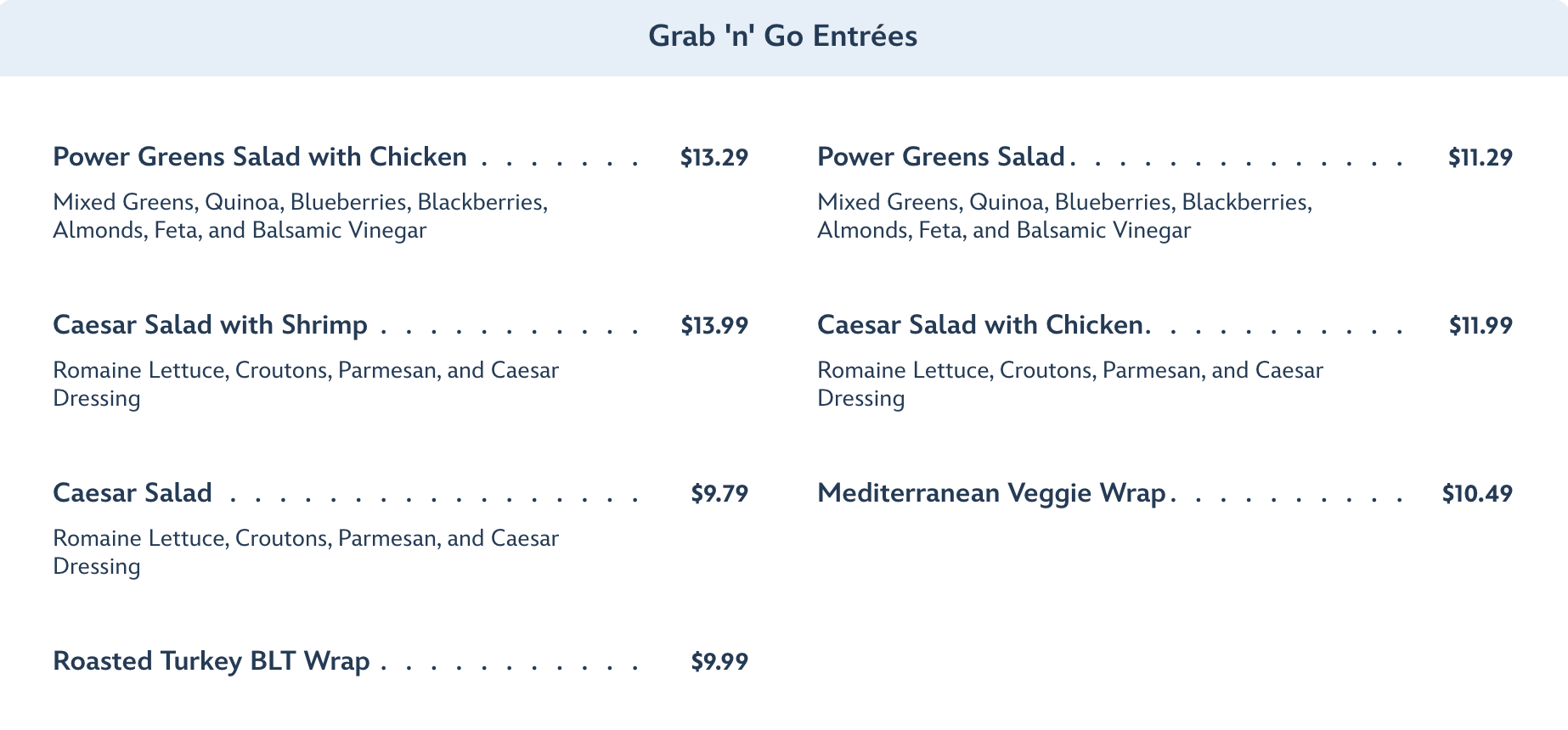Click description under Caesar Salad with Chicken

pyautogui.click(x=1070, y=385)
